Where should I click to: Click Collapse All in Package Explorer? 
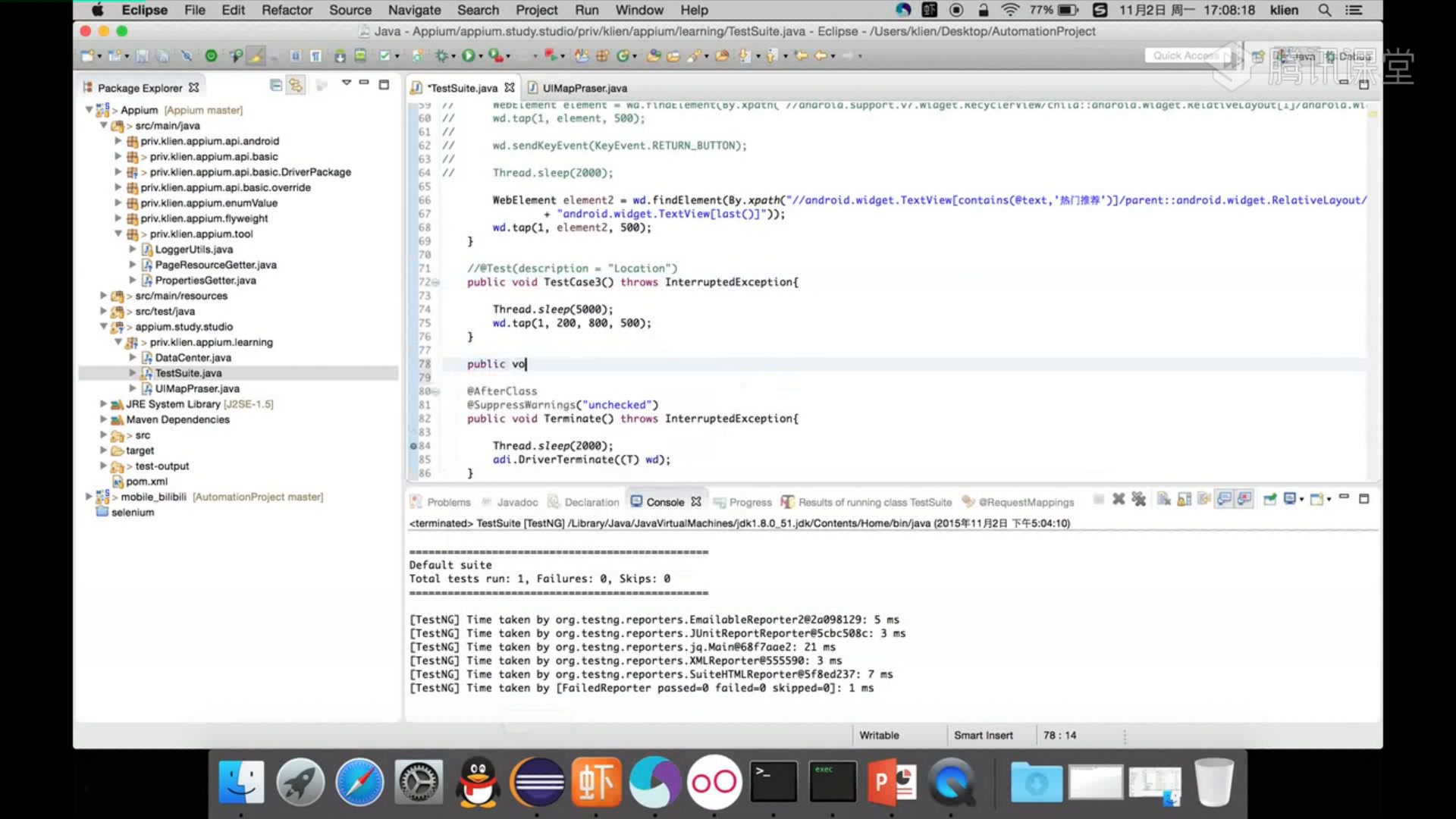coord(276,86)
